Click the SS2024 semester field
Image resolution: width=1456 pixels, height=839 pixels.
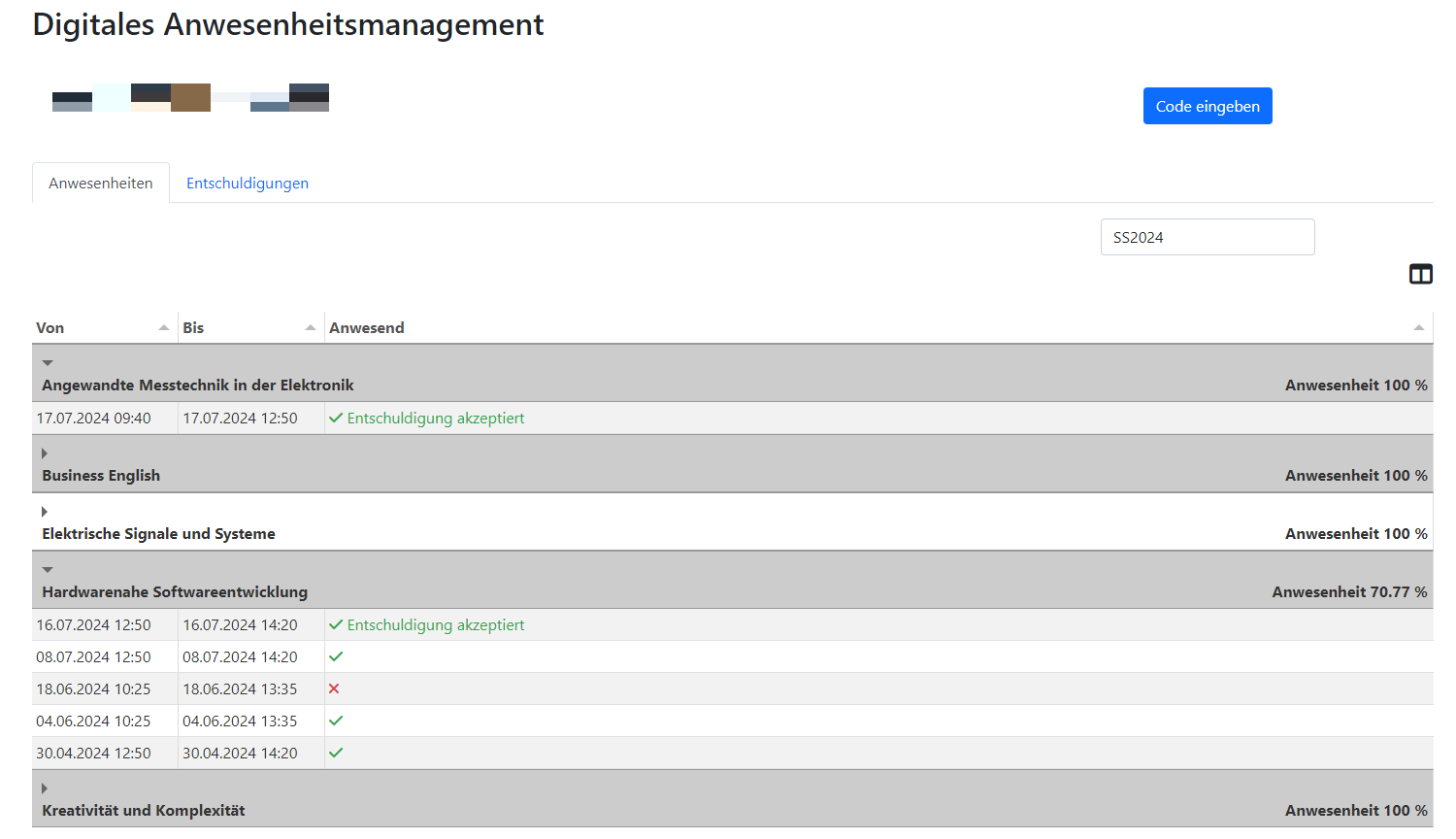click(x=1207, y=237)
